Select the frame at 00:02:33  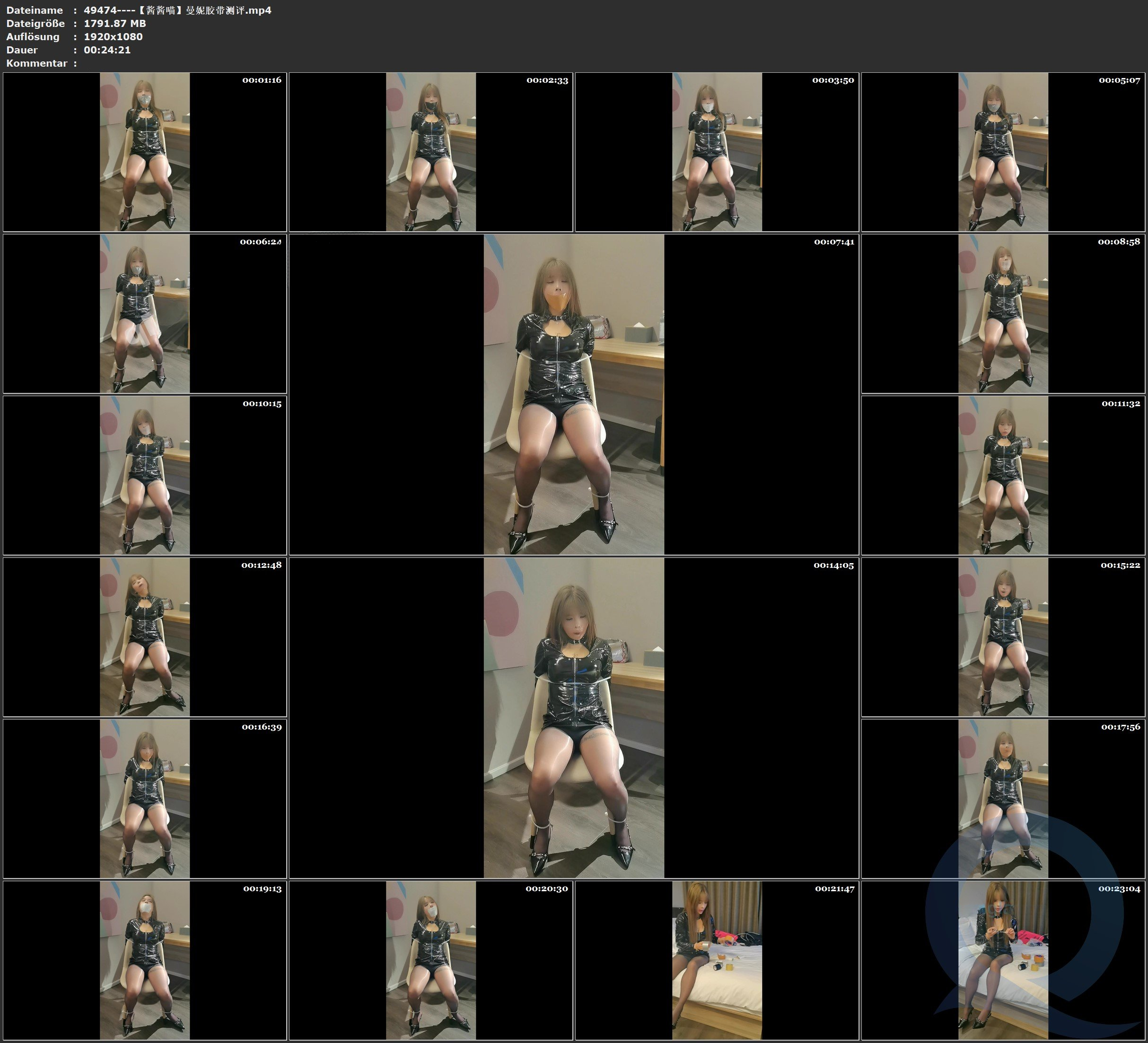pyautogui.click(x=430, y=151)
